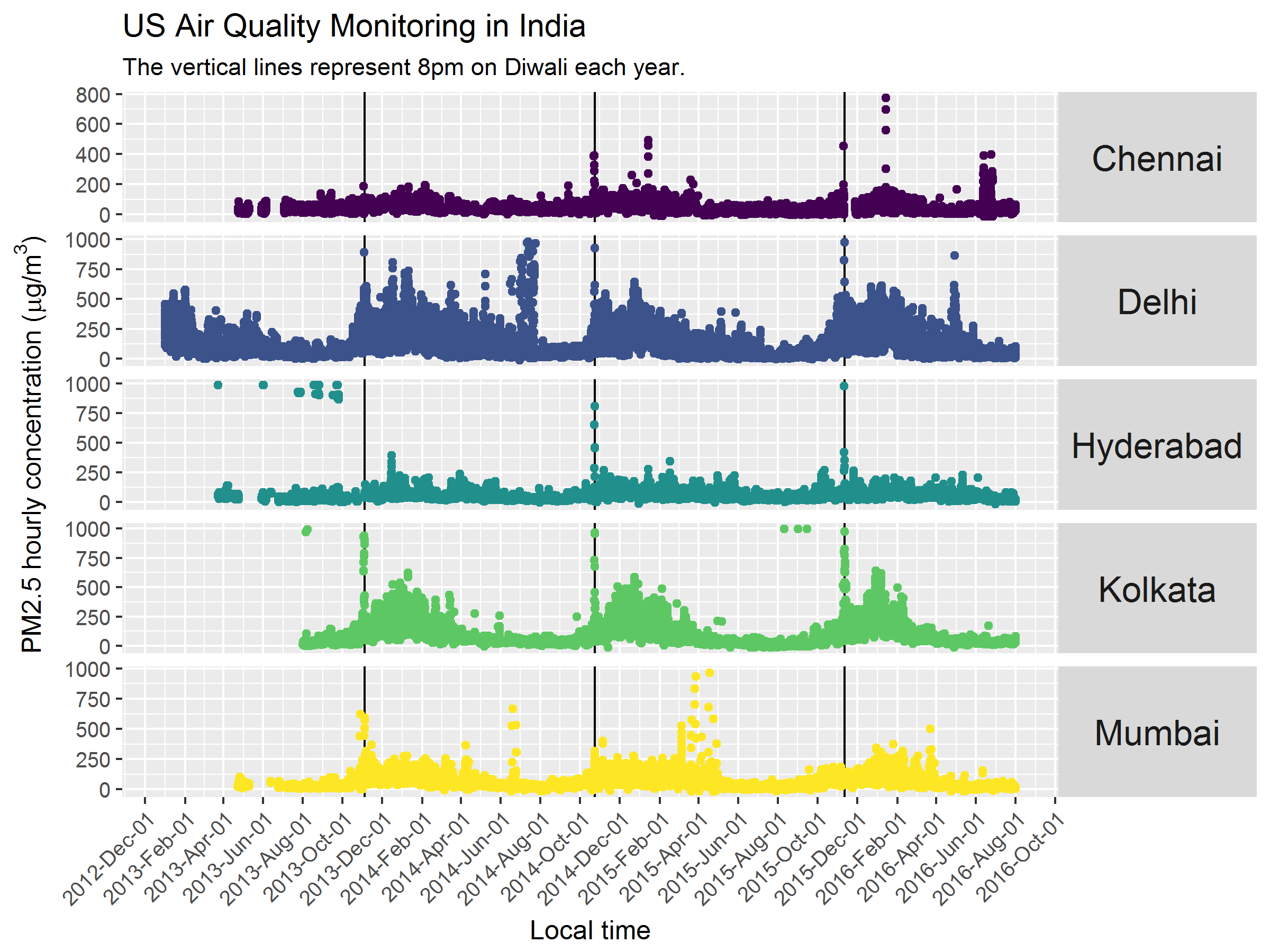1270x952 pixels.
Task: Click the 2013-Jun-01 x-axis tick label
Action: pyautogui.click(x=228, y=859)
